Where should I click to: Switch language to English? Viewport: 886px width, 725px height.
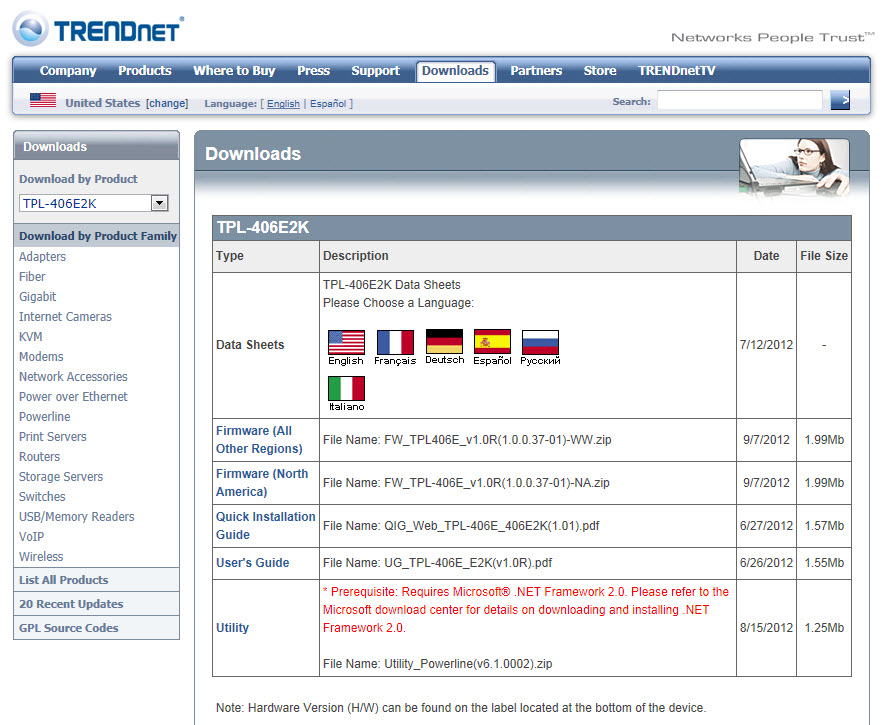283,103
